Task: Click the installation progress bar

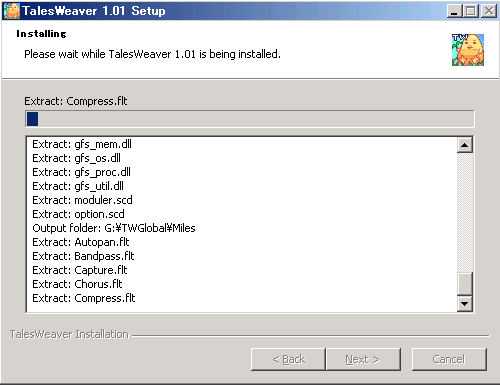Action: (250, 119)
